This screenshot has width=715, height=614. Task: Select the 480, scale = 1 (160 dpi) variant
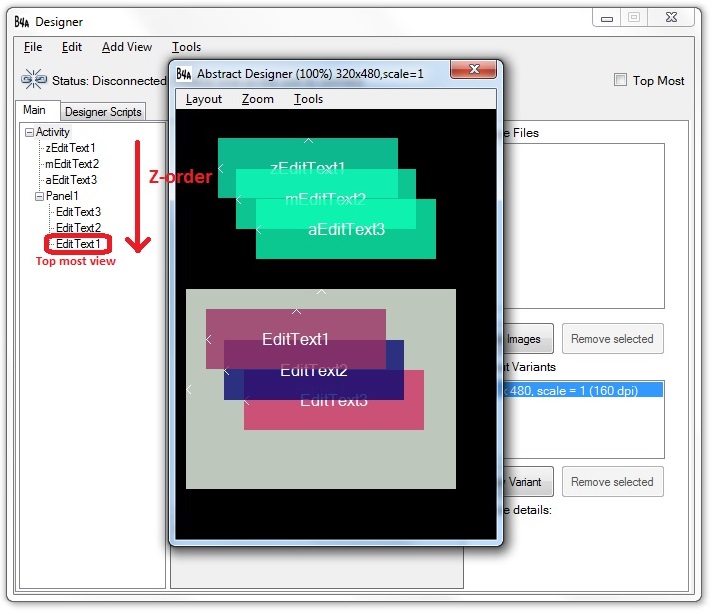583,390
